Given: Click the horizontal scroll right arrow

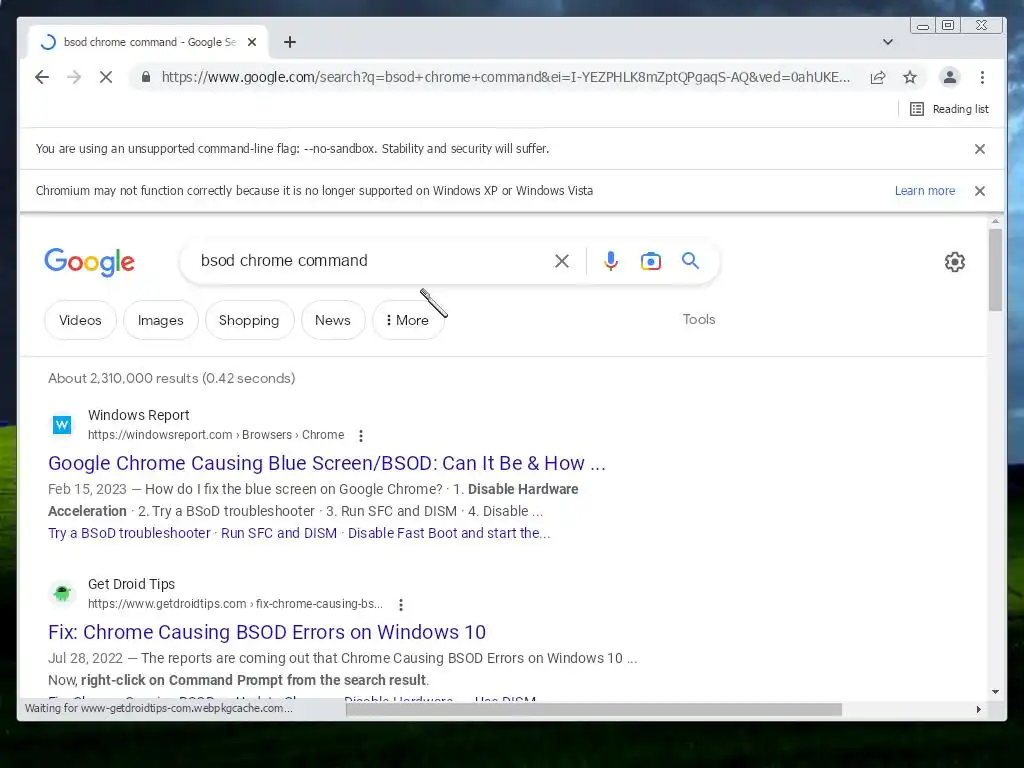Looking at the screenshot, I should coord(978,709).
